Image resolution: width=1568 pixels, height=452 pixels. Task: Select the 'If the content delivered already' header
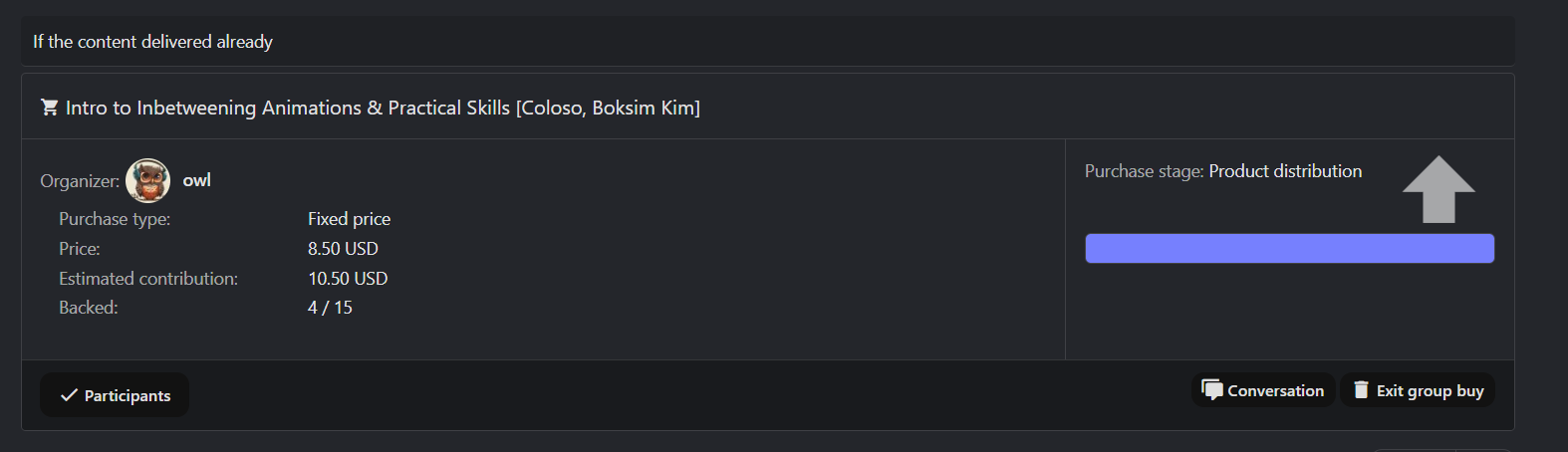(152, 42)
